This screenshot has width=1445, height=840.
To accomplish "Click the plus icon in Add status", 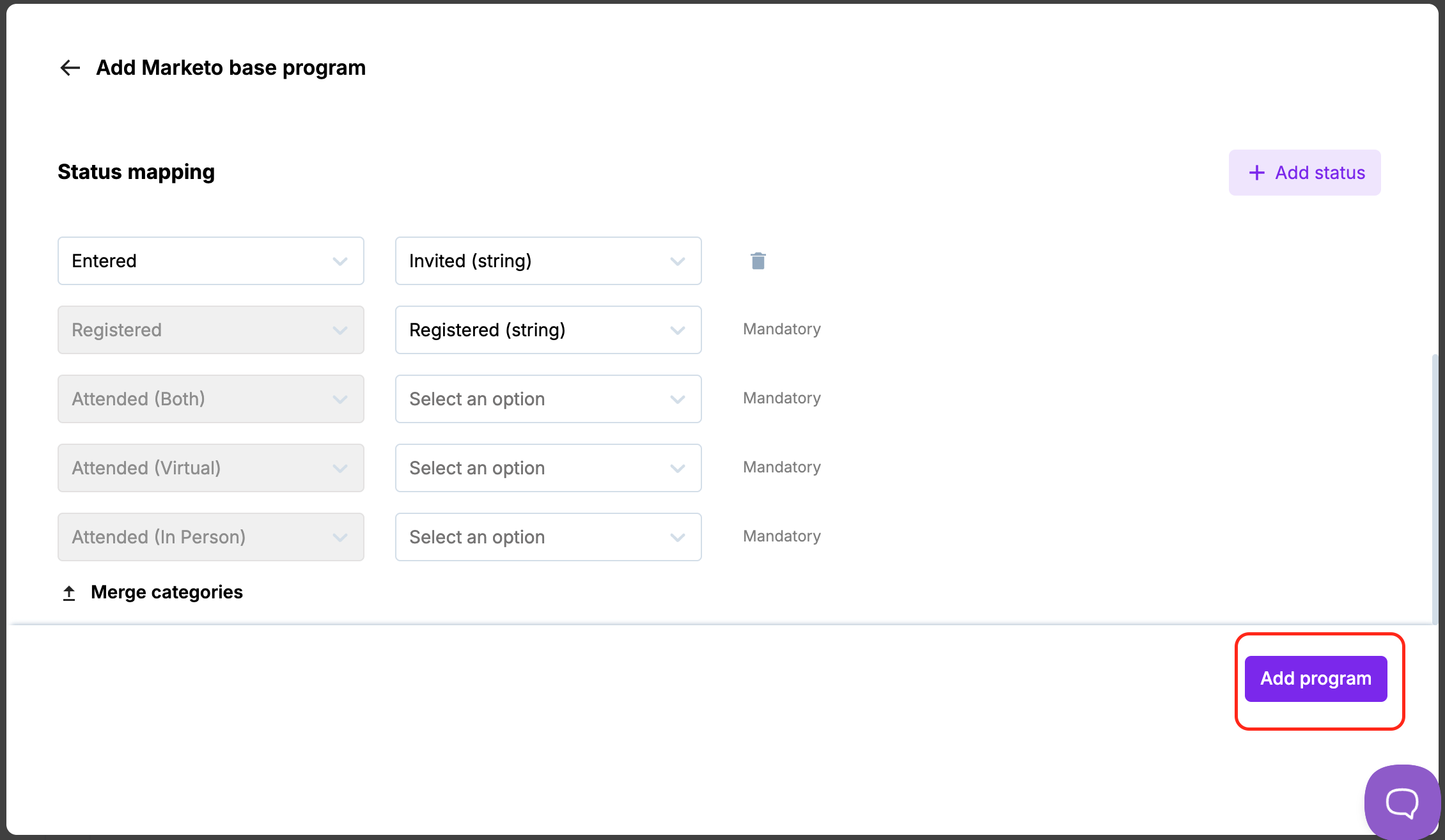I will coord(1256,173).
